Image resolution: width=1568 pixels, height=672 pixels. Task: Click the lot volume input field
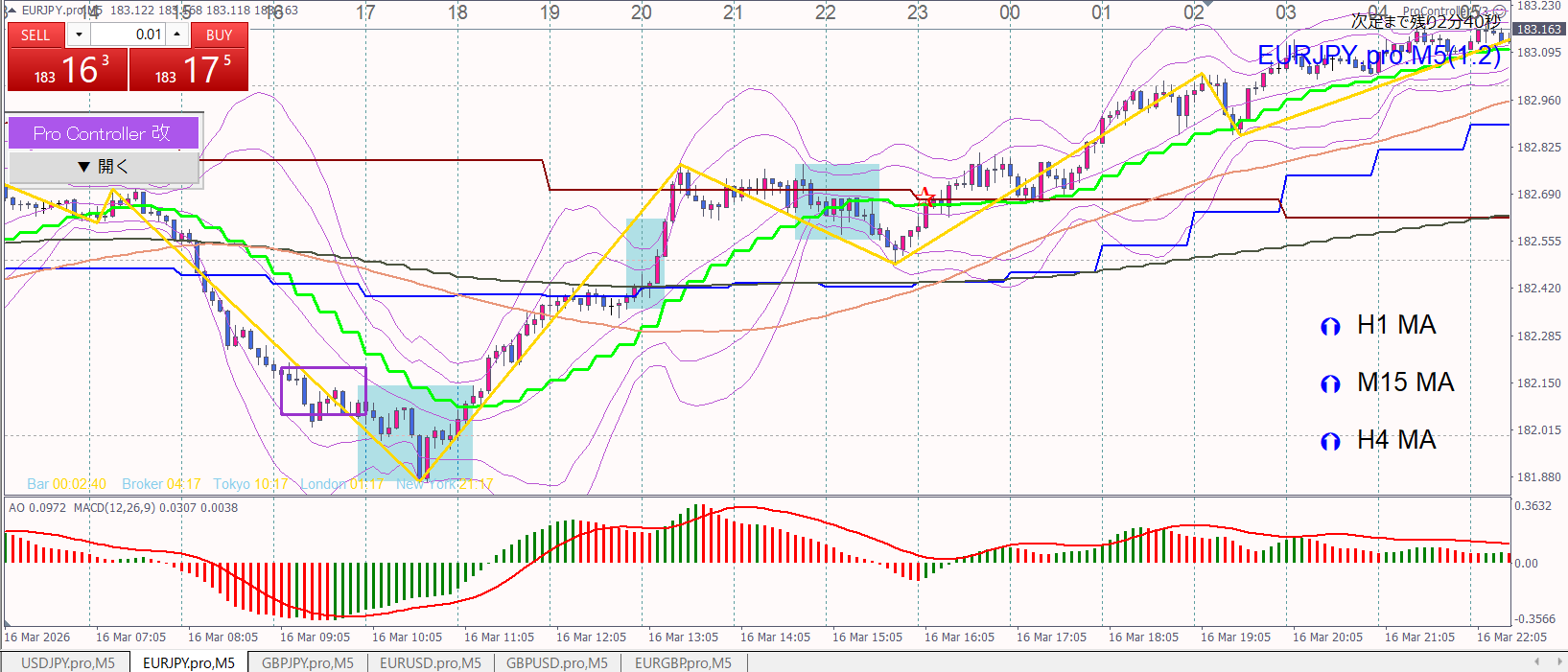tap(129, 35)
